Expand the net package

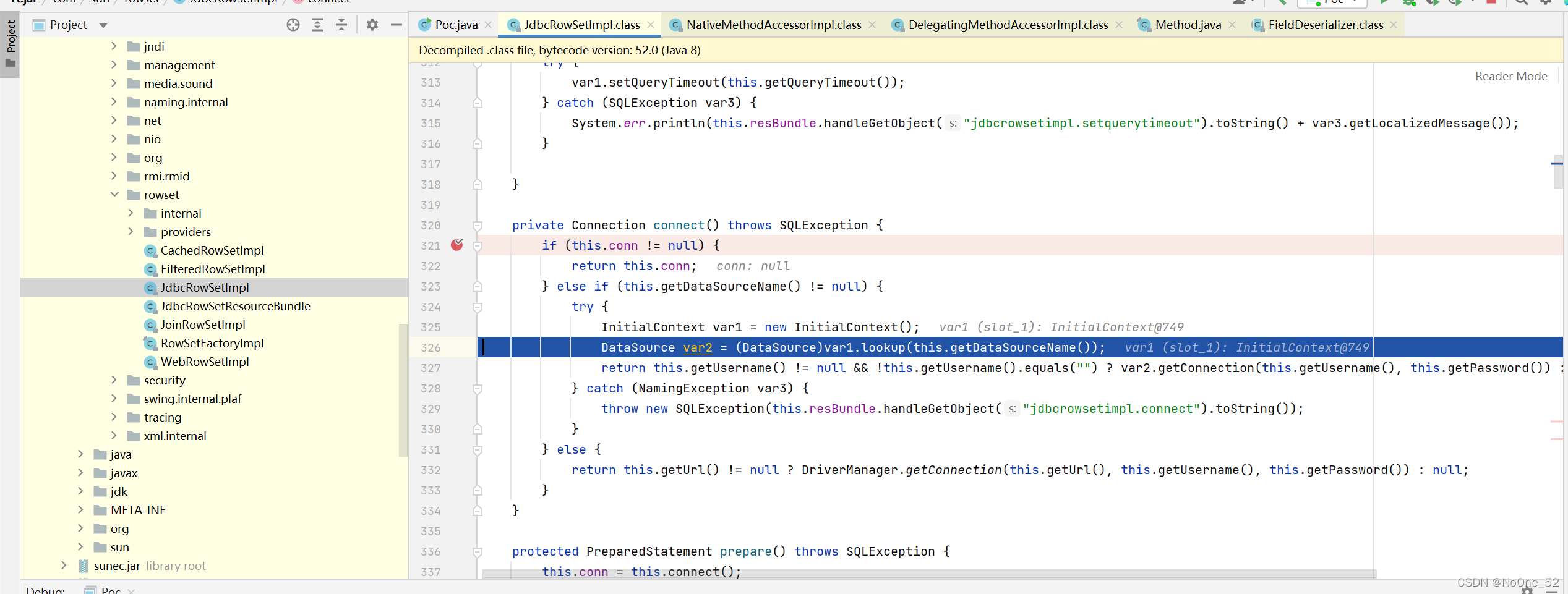[114, 120]
